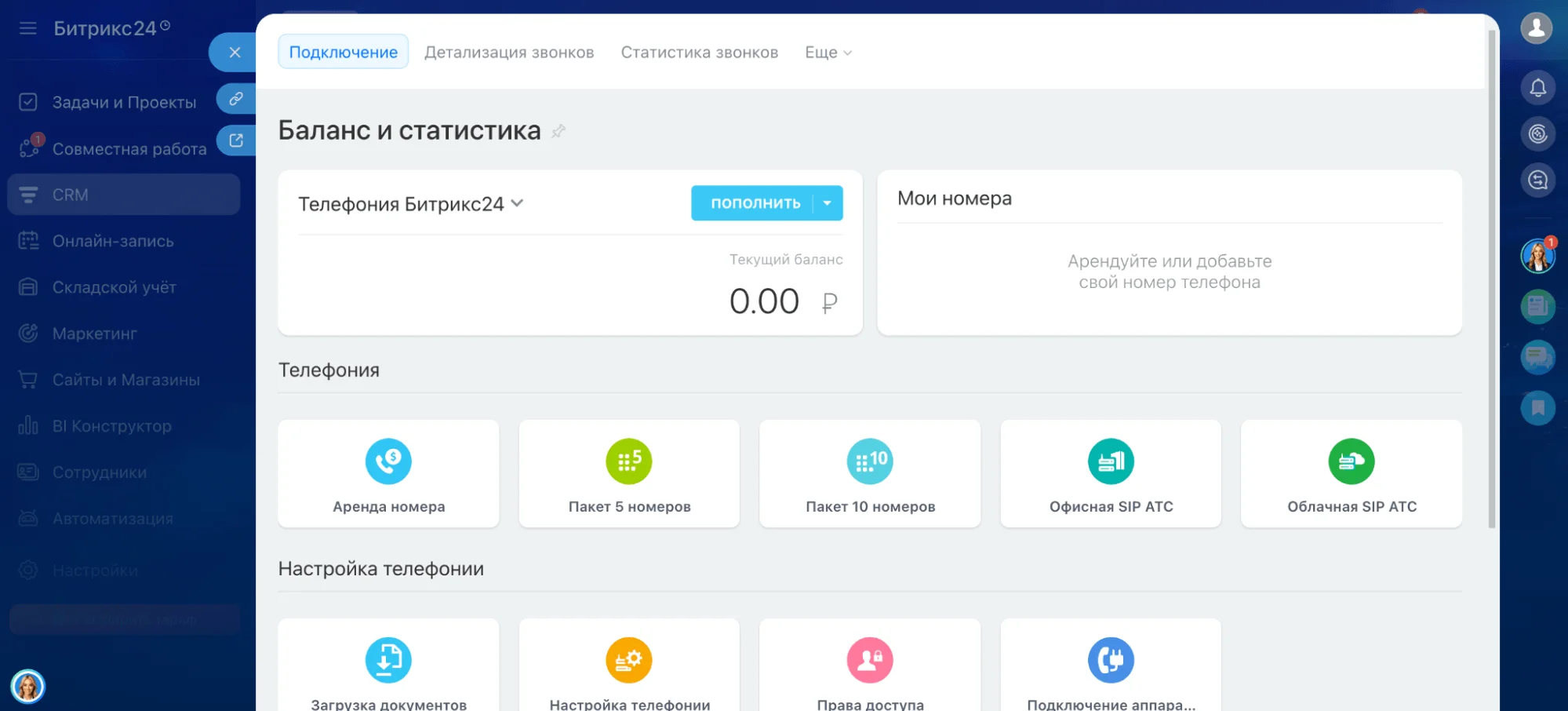
Task: Click the Онлайн-запись calendar icon
Action: [x=28, y=241]
